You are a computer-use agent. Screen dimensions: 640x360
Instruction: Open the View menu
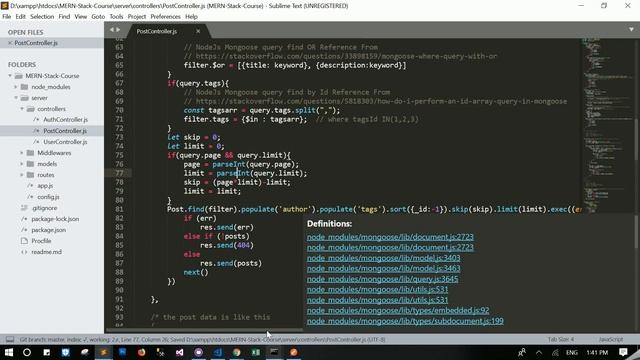80,17
